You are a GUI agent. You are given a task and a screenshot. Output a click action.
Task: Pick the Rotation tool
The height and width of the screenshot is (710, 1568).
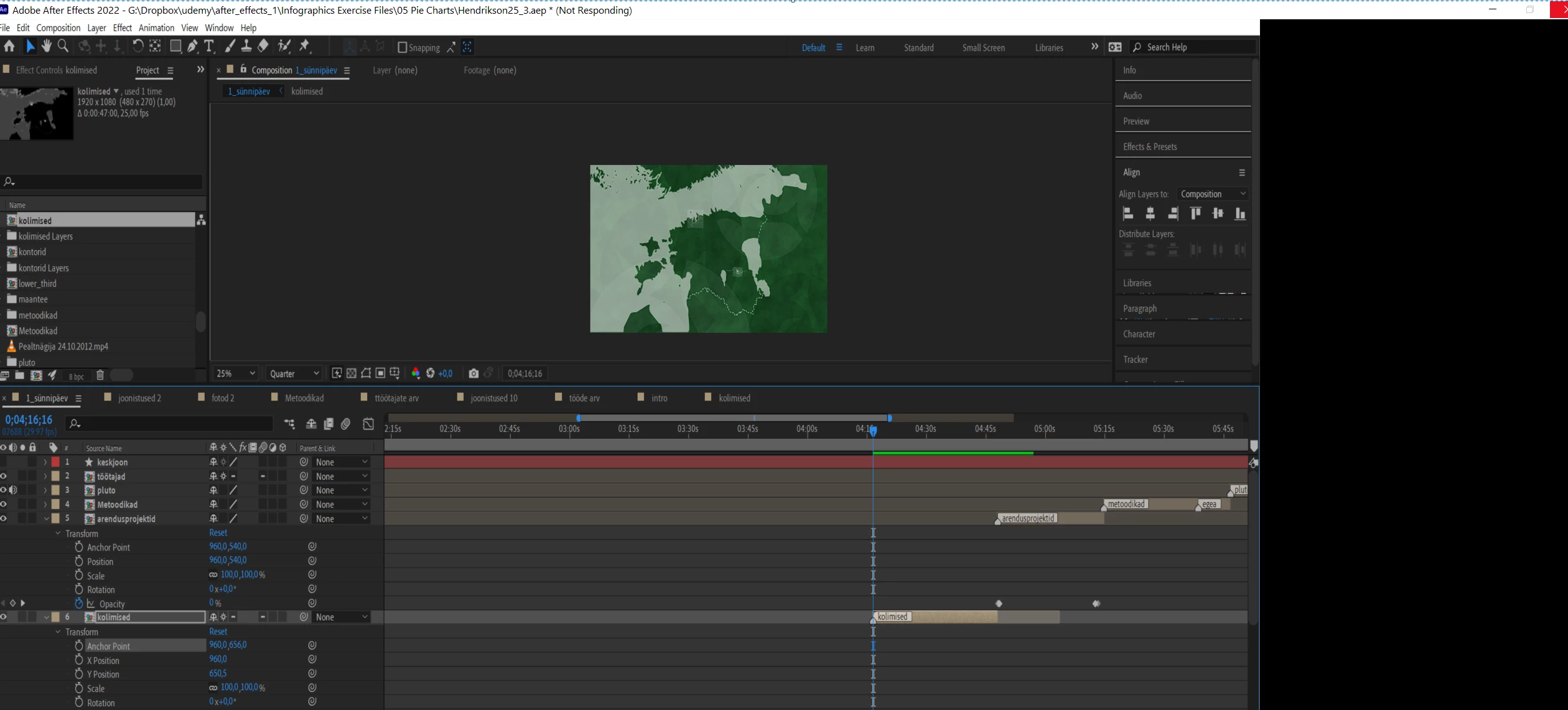pos(138,46)
